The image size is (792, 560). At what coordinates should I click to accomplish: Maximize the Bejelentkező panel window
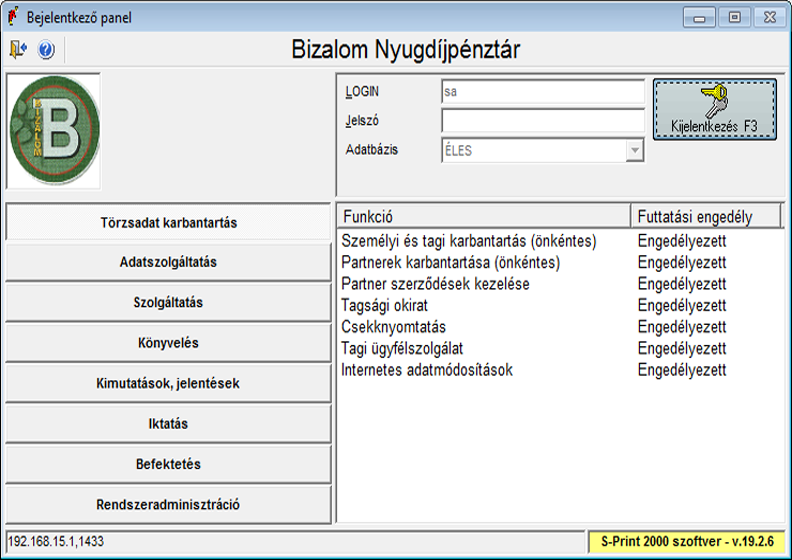734,18
